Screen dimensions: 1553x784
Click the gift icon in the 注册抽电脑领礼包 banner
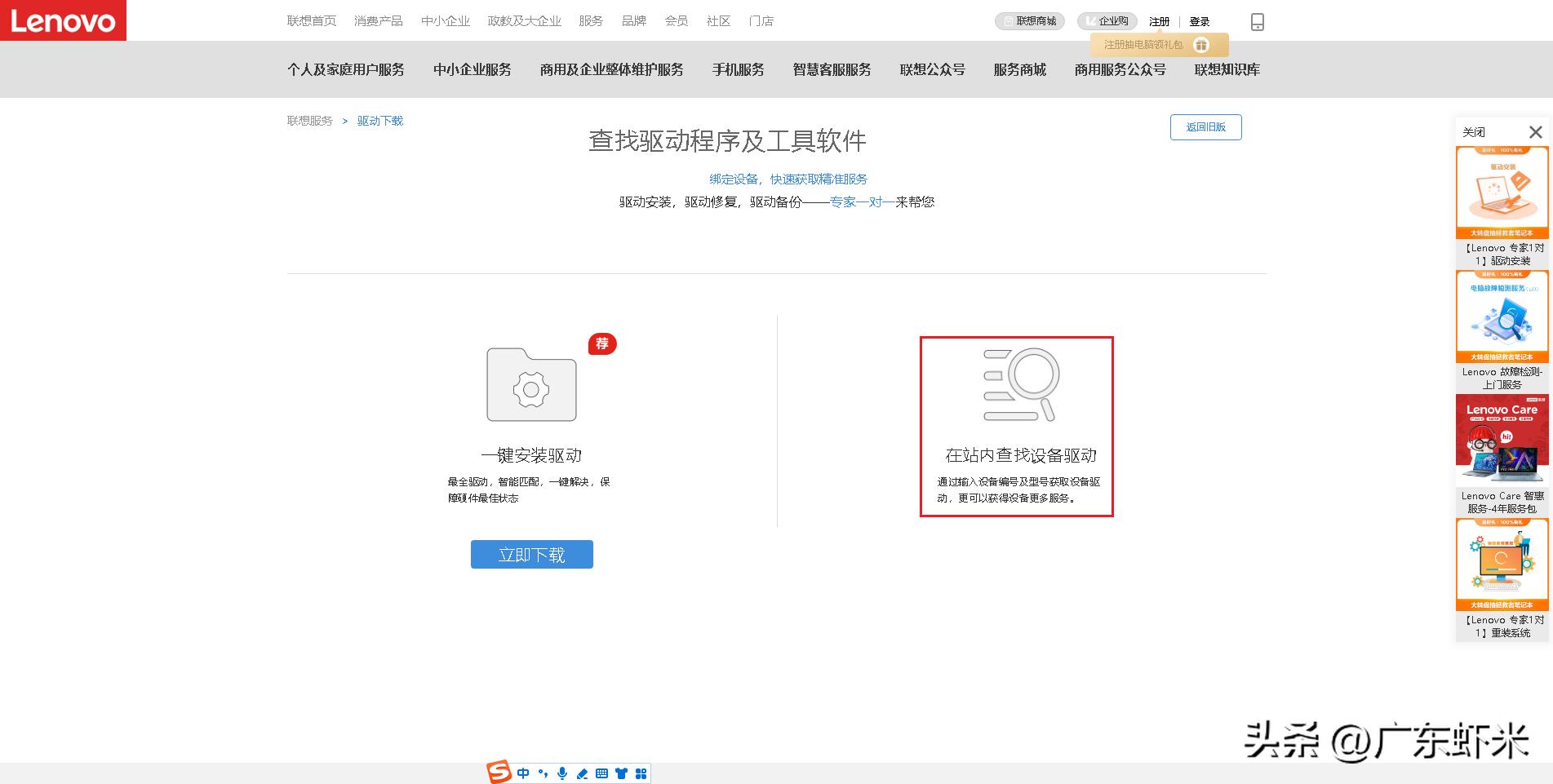[1201, 46]
